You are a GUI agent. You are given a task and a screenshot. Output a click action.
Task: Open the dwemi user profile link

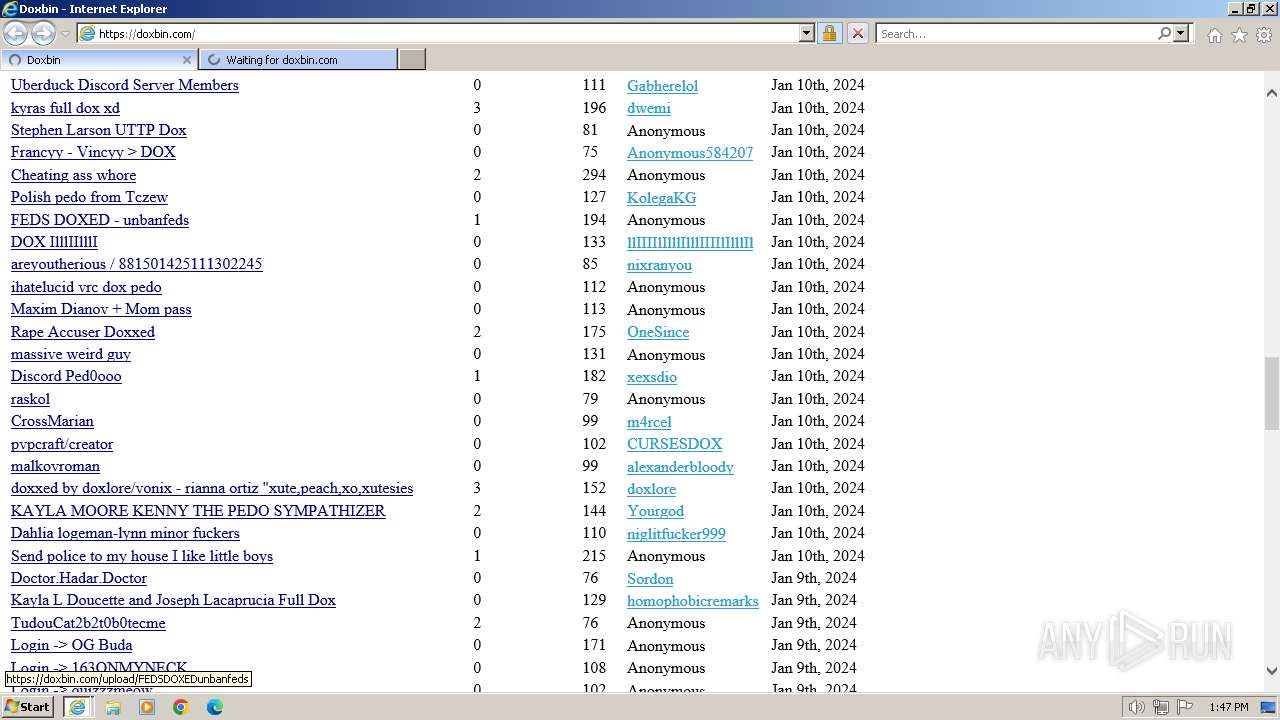[649, 108]
